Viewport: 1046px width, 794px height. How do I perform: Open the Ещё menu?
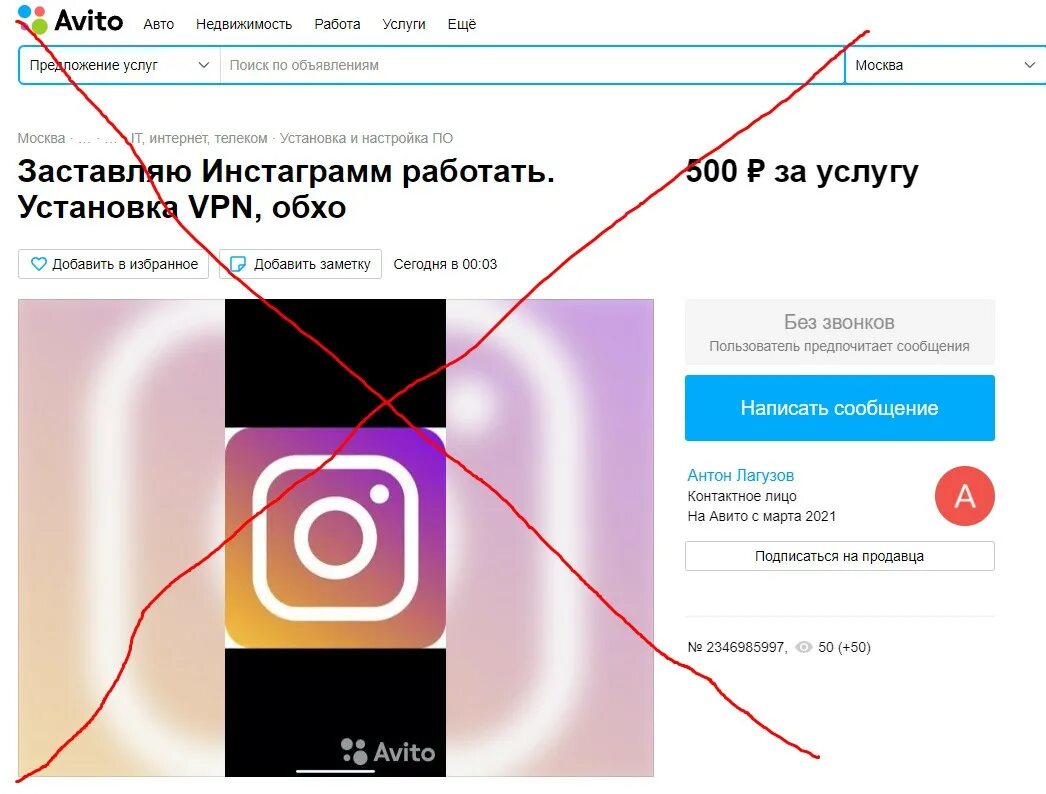462,24
